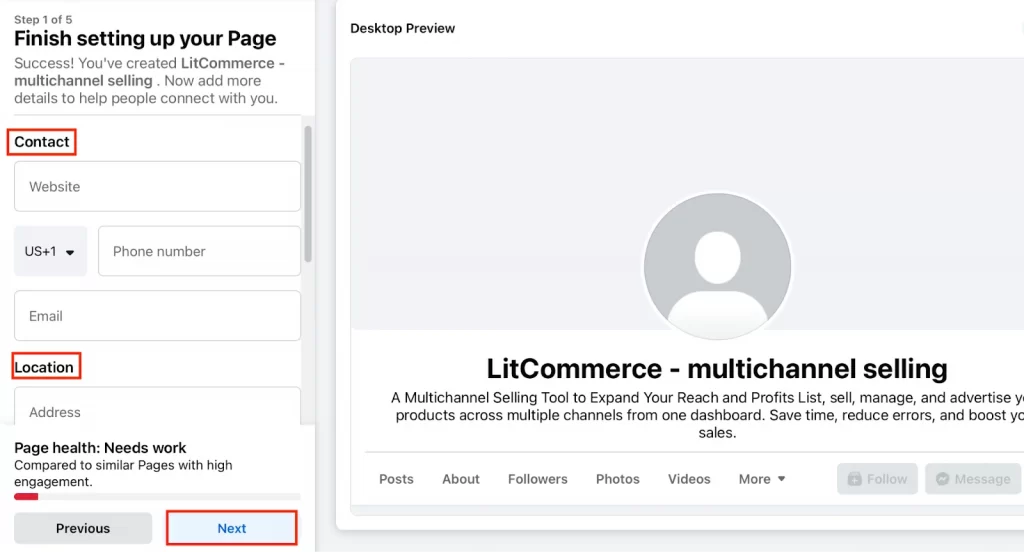Click the setup panel scrollbar

(308, 194)
